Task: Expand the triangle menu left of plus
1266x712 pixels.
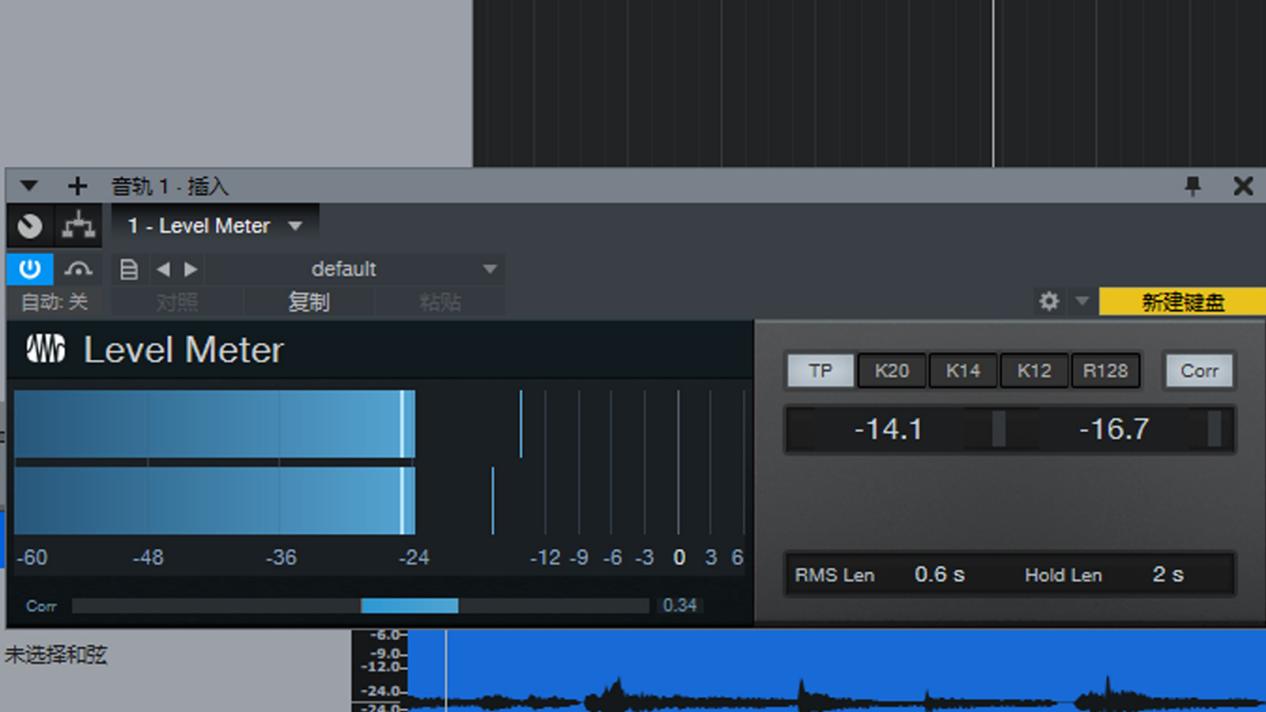Action: coord(29,186)
